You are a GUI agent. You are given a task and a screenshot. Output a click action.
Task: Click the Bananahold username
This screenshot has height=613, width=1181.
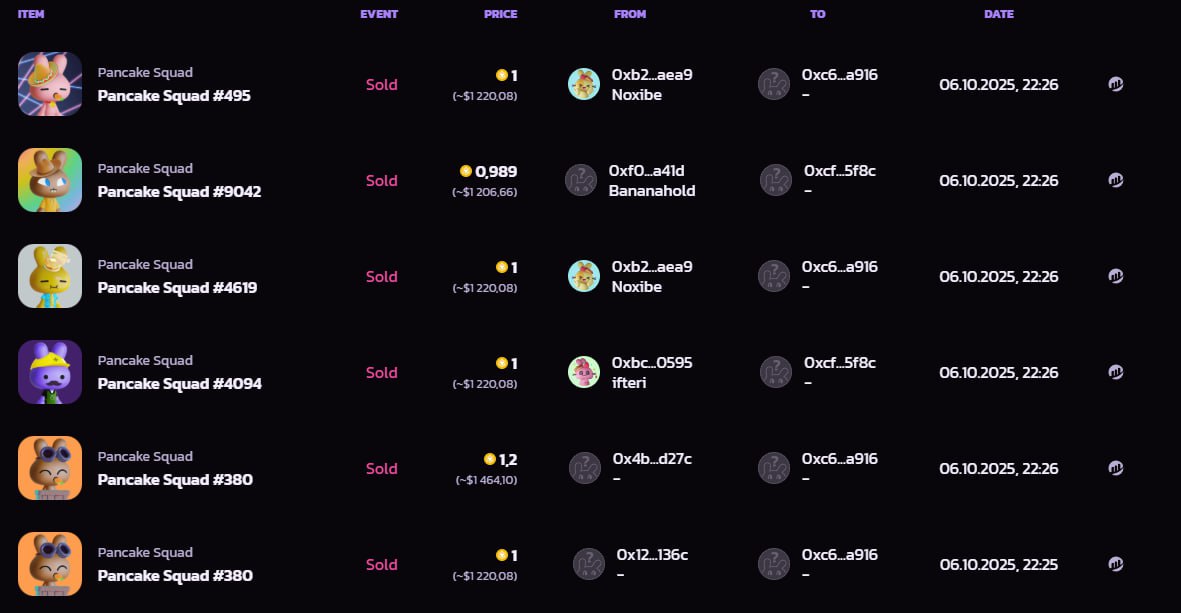652,191
